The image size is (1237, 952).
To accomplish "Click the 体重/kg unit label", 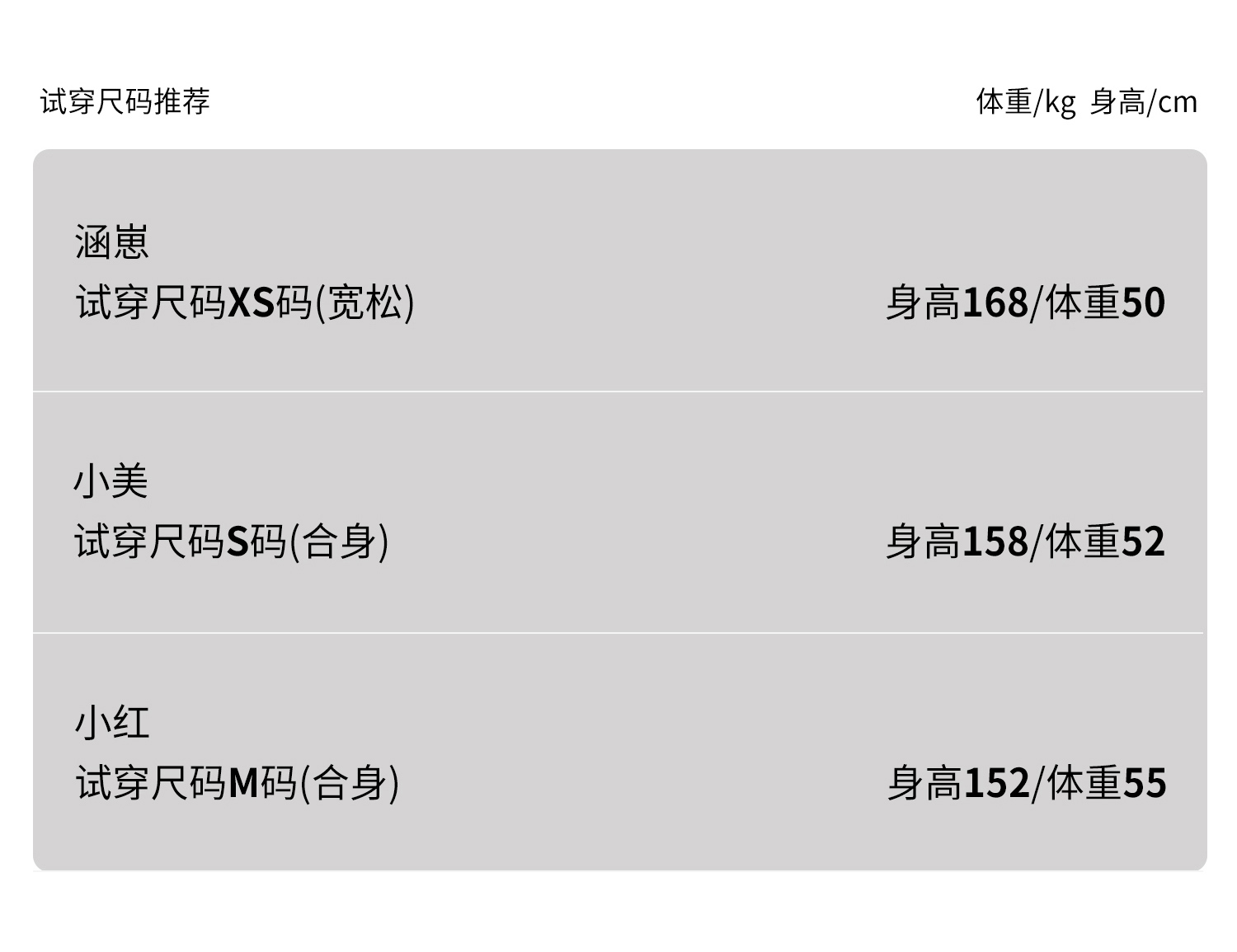I will 1026,101.
